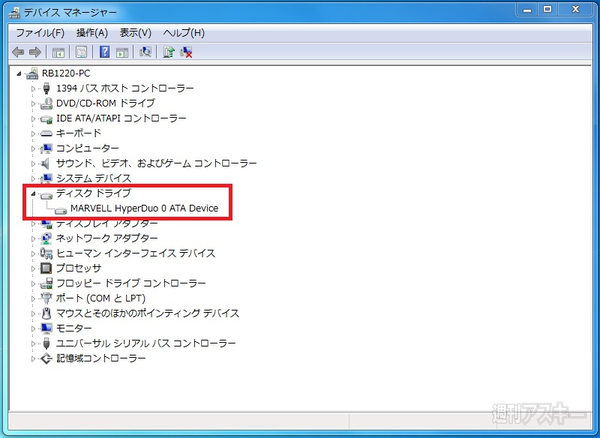The height and width of the screenshot is (438, 600).
Task: Maximize the デバイス マネージャー window
Action: 548,10
